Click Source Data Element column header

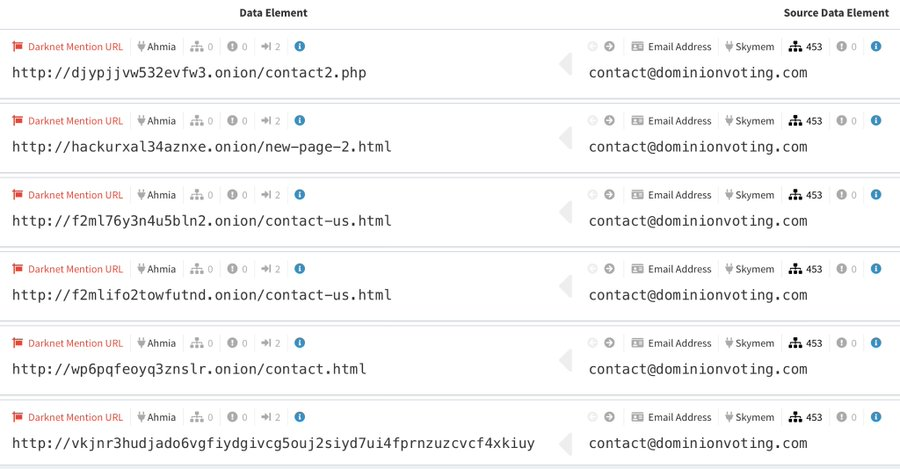click(x=836, y=13)
